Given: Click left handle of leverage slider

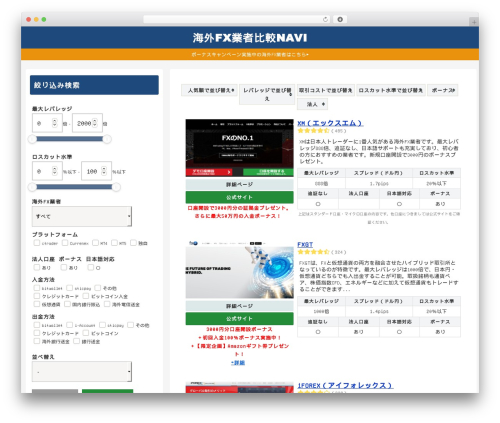Looking at the screenshot, I should click(x=32, y=139).
